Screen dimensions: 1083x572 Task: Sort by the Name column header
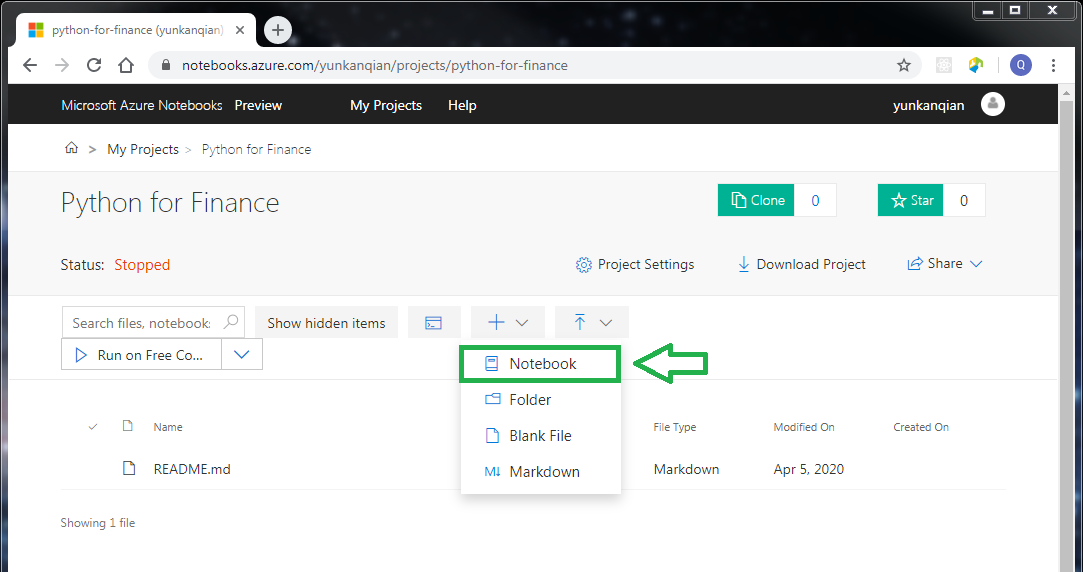[x=168, y=427]
